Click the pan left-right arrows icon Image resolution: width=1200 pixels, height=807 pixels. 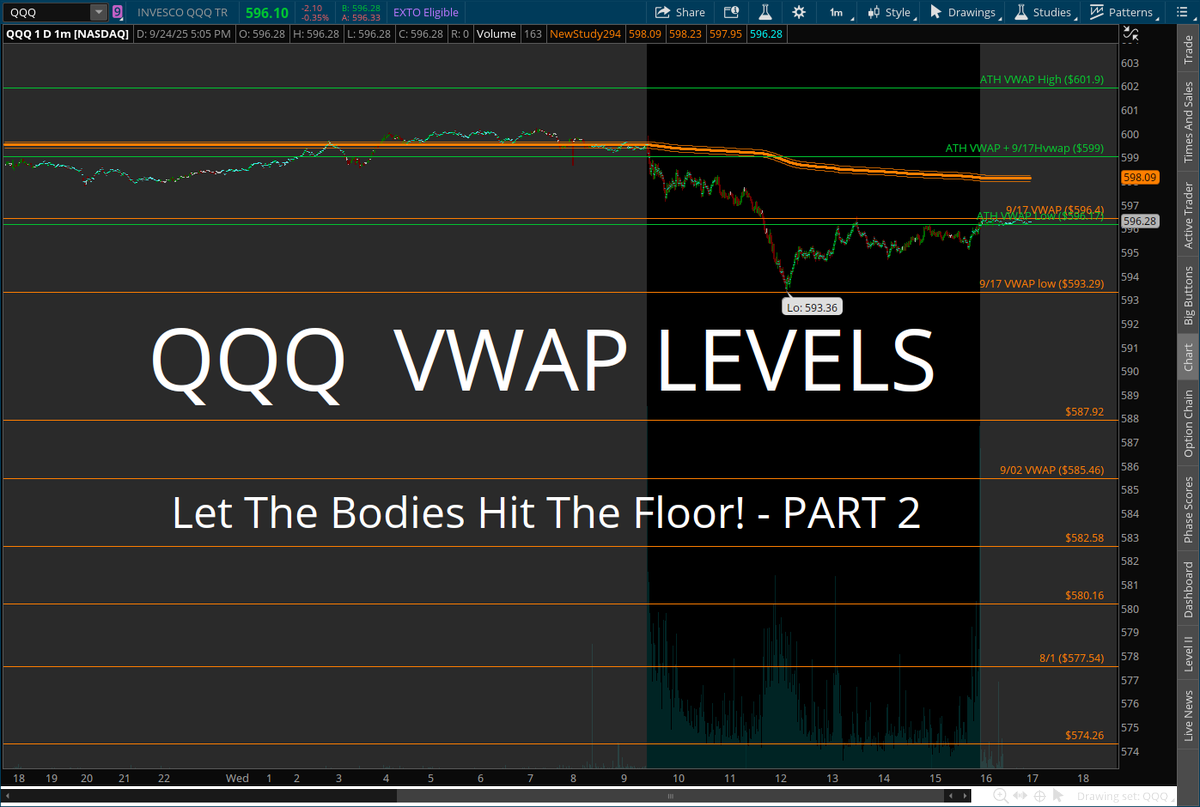1020,796
